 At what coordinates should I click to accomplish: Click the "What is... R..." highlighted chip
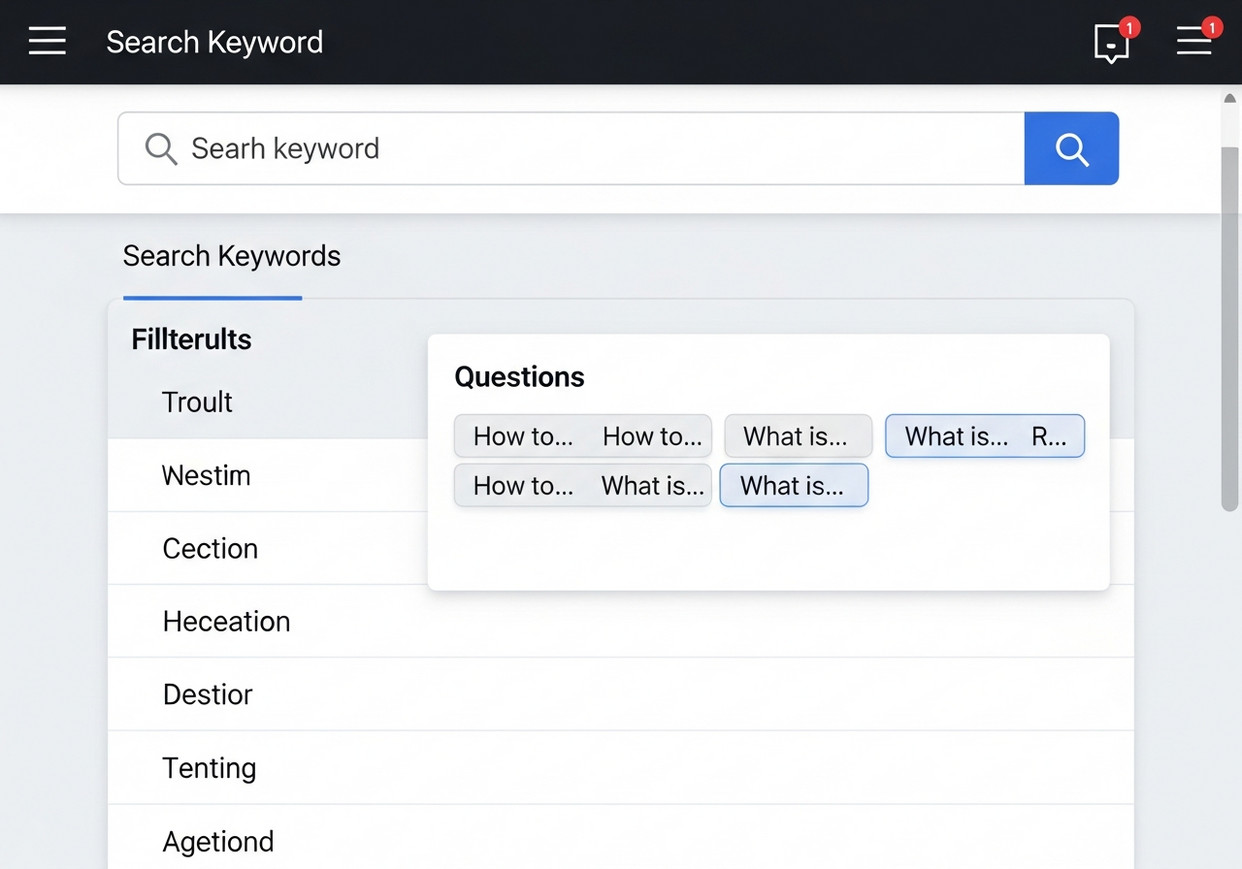(x=985, y=436)
